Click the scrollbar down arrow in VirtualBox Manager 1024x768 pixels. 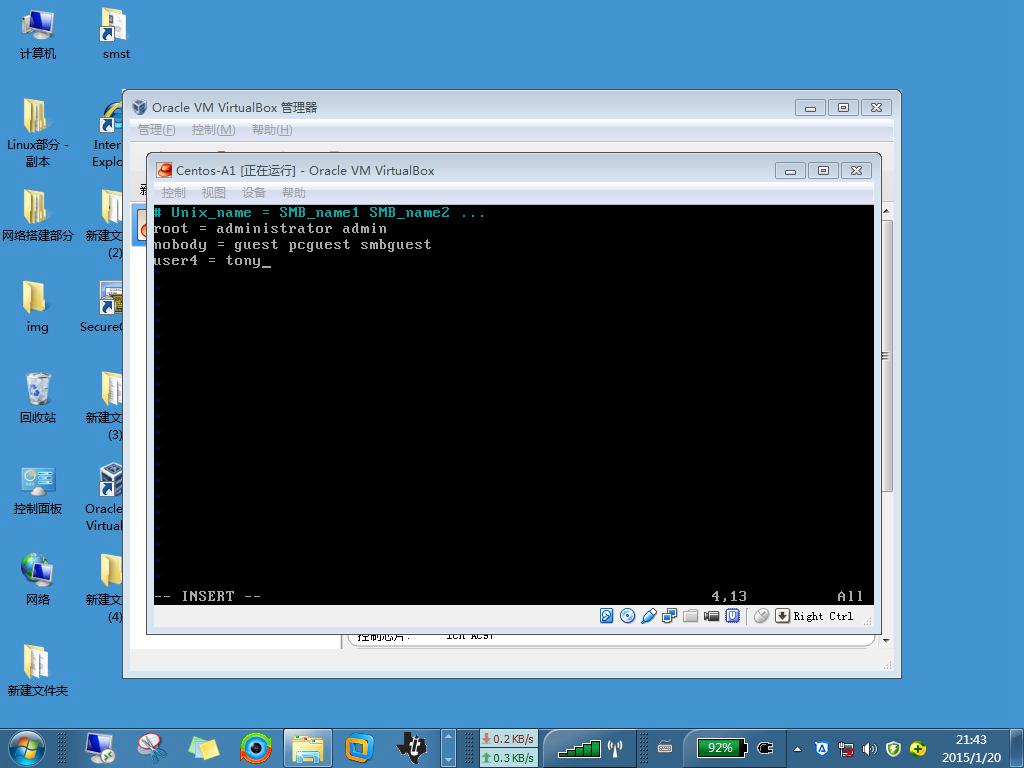(886, 641)
